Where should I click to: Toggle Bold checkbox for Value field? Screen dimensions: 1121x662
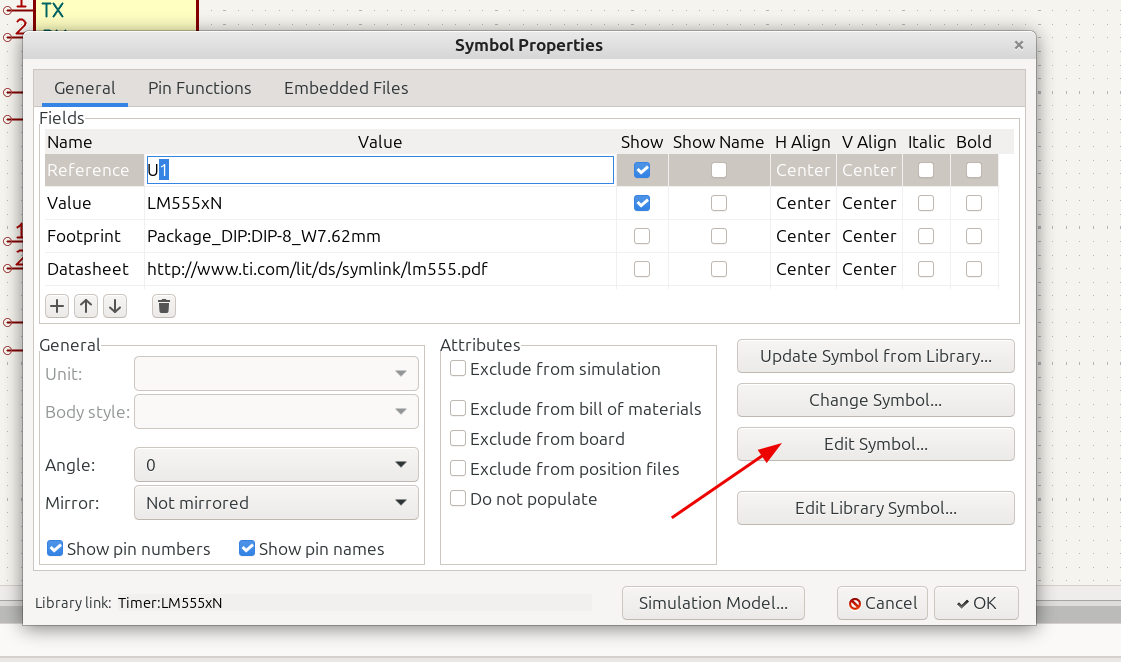pyautogui.click(x=974, y=203)
